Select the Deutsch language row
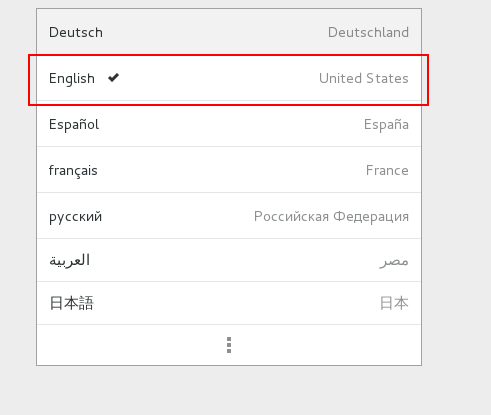This screenshot has width=491, height=415. (229, 32)
